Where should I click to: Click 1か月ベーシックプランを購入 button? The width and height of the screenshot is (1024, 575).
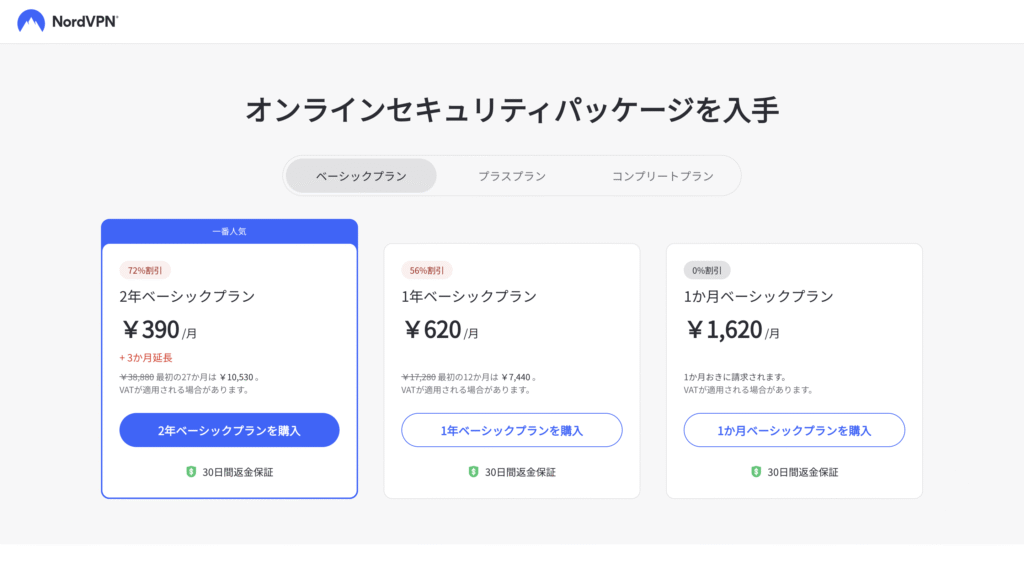[x=794, y=430]
